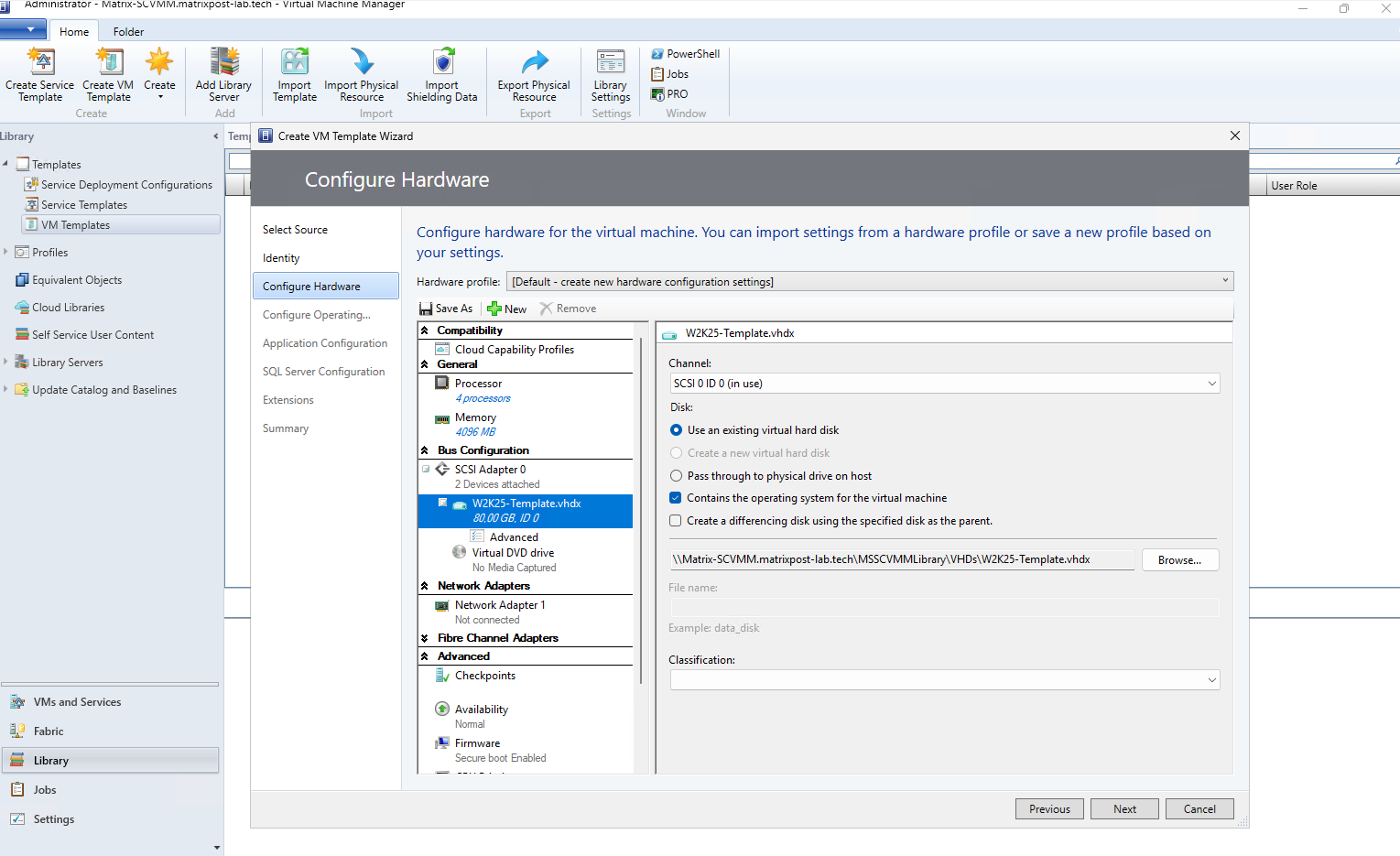Switch to the Folder ribbon tab
1400x856 pixels.
click(128, 31)
